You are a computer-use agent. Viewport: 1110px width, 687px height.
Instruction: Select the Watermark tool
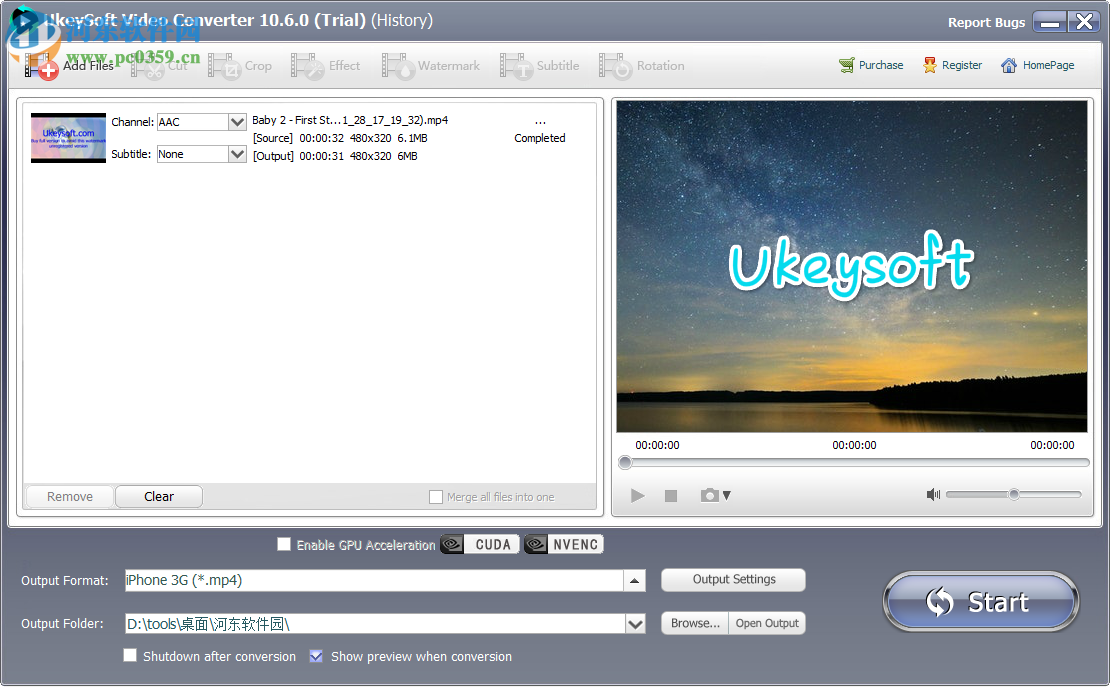point(431,65)
